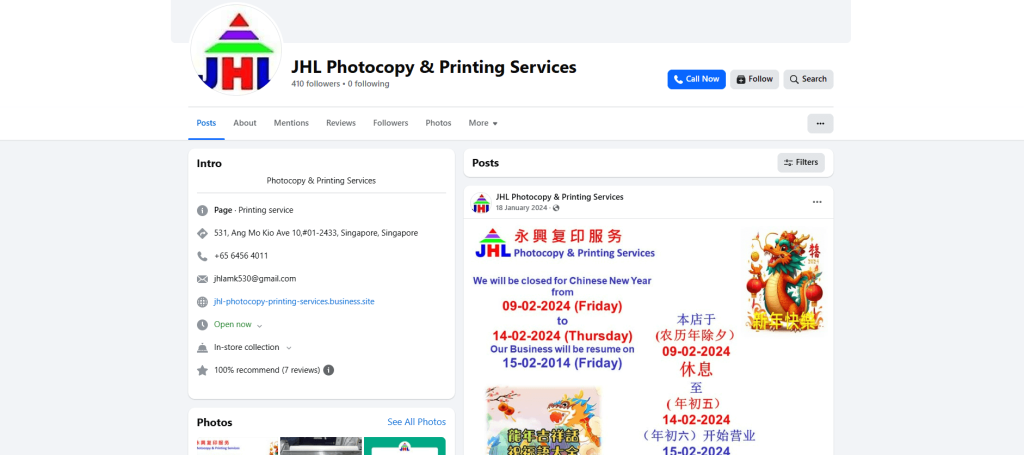Image resolution: width=1024 pixels, height=455 pixels.
Task: Click the service bell icon
Action: point(202,347)
